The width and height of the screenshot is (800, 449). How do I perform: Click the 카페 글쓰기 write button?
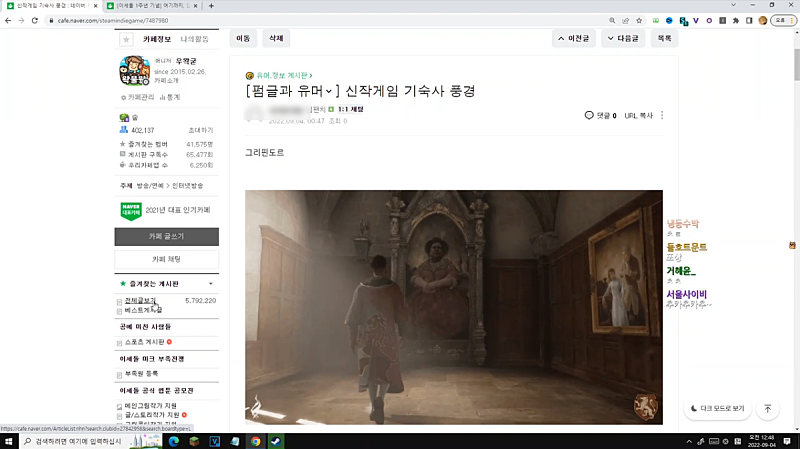(x=166, y=237)
